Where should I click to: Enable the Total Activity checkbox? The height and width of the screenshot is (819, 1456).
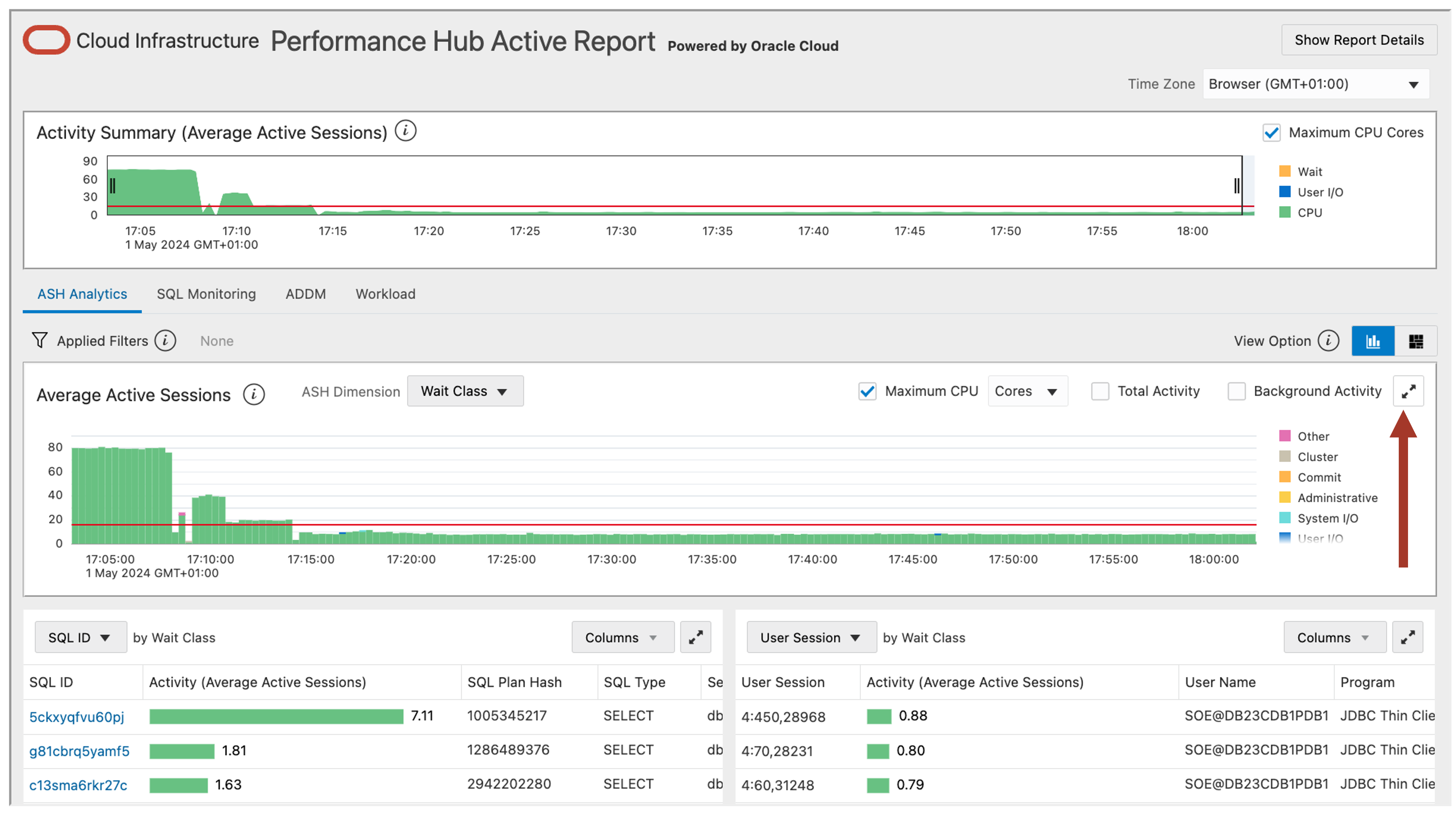1101,391
